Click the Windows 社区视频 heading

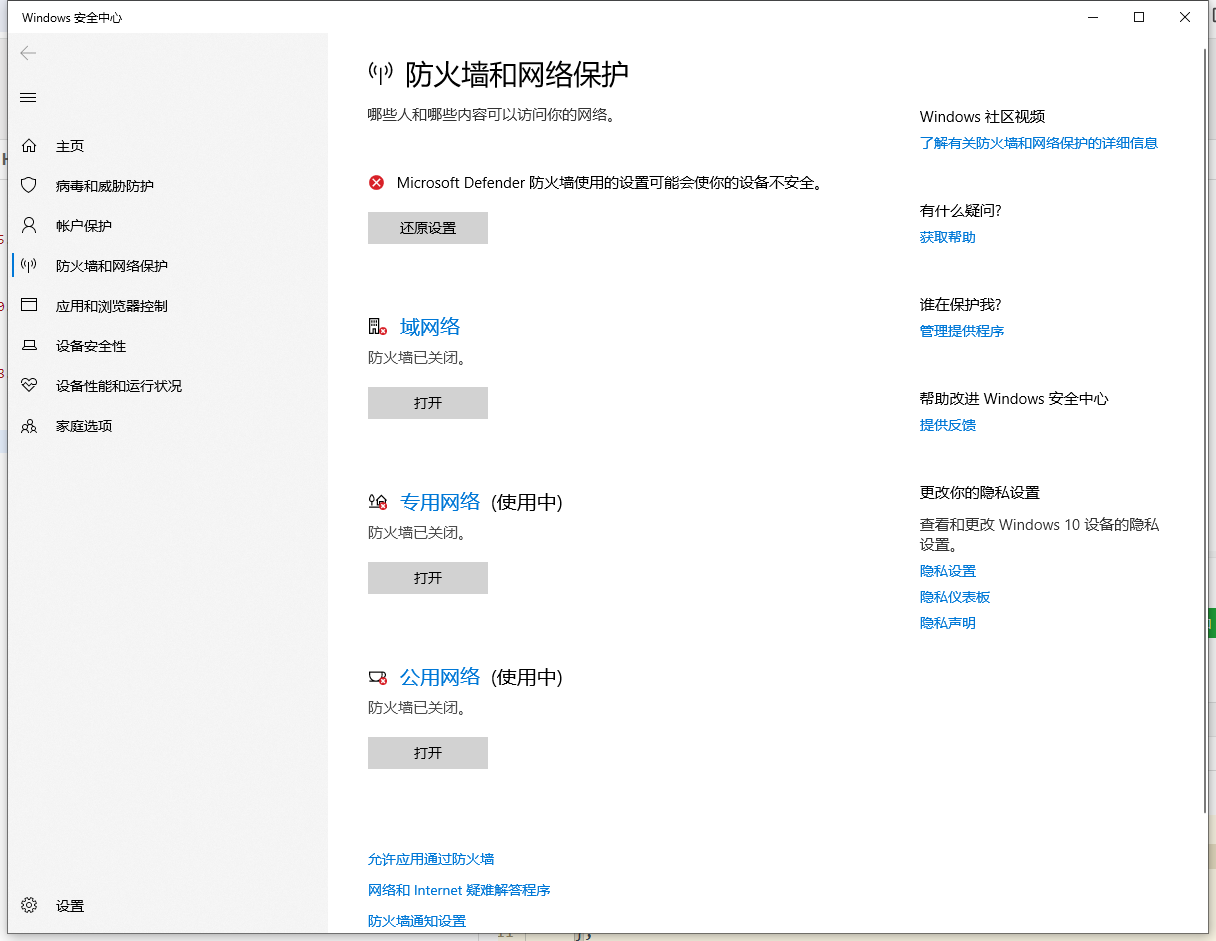click(983, 117)
